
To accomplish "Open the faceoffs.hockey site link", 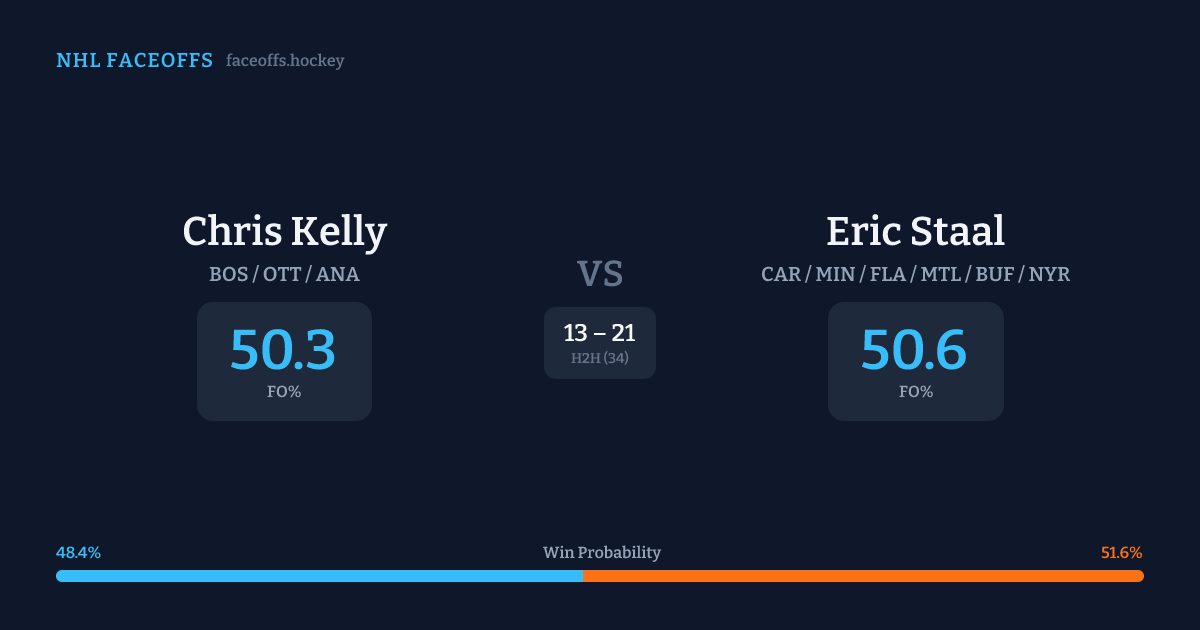I will pos(285,61).
